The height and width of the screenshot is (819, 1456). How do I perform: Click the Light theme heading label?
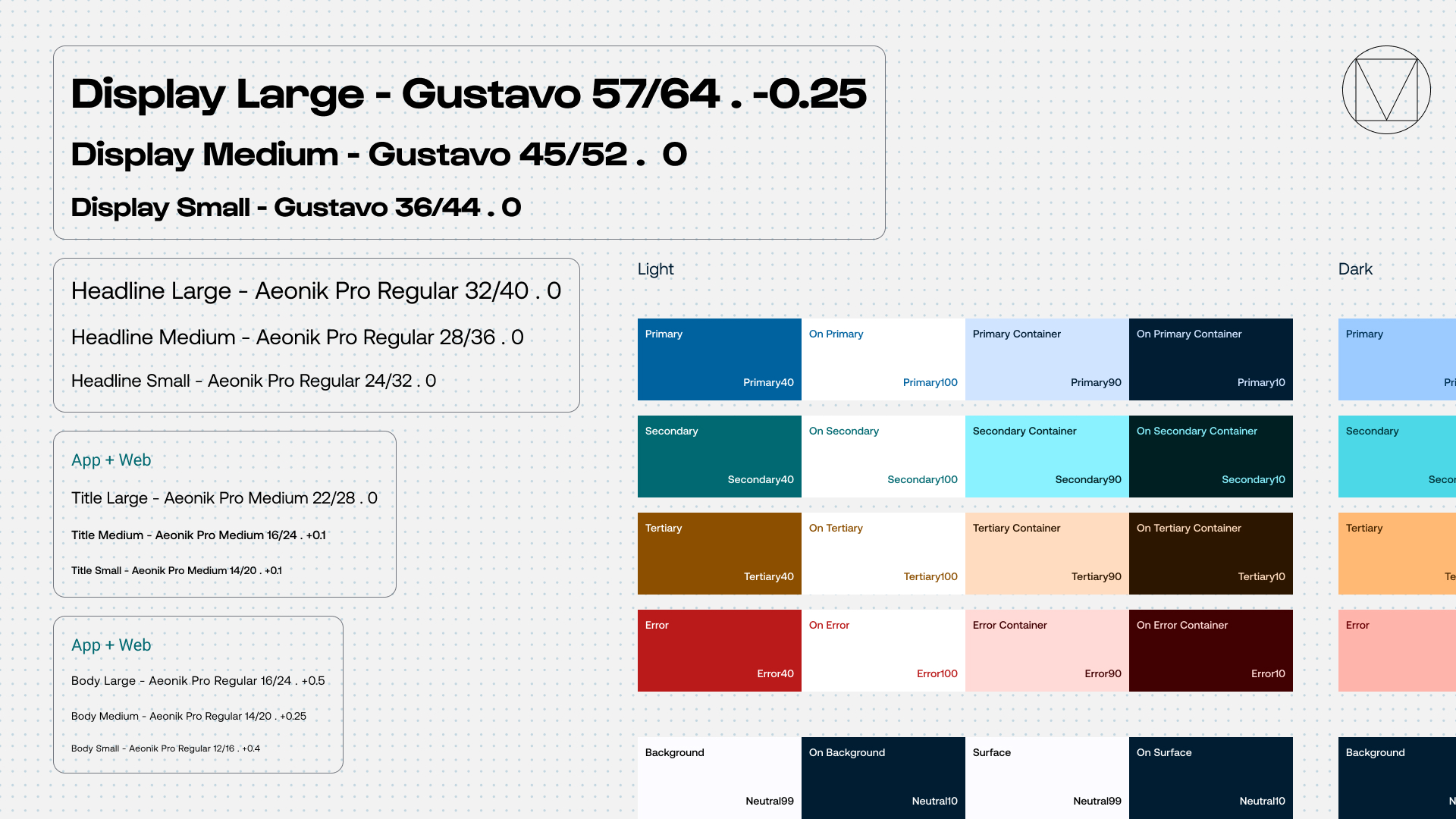tap(655, 269)
